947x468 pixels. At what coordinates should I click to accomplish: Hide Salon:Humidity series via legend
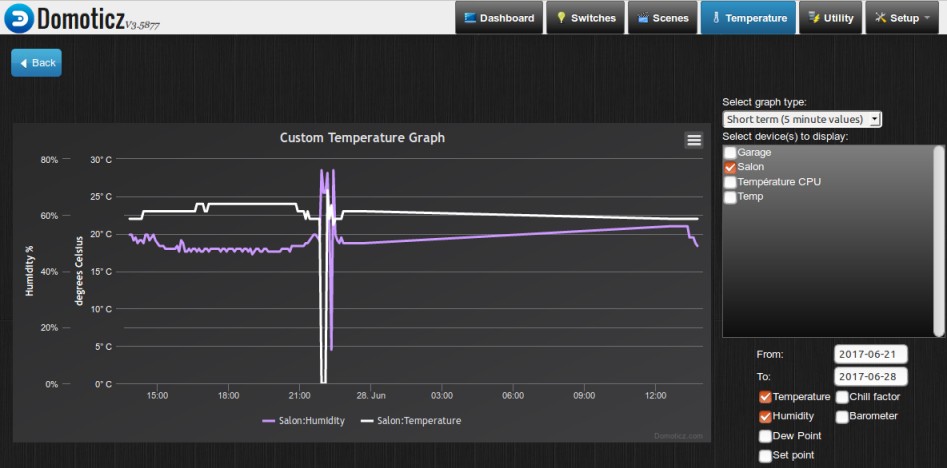click(304, 421)
